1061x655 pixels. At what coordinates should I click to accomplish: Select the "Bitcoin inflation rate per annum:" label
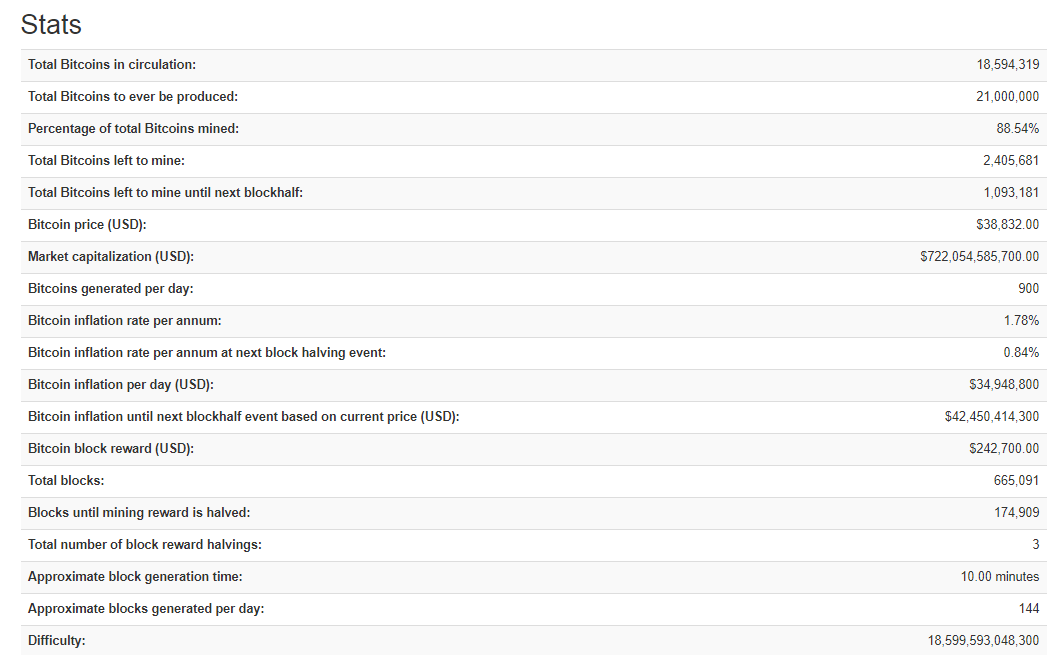coord(125,321)
